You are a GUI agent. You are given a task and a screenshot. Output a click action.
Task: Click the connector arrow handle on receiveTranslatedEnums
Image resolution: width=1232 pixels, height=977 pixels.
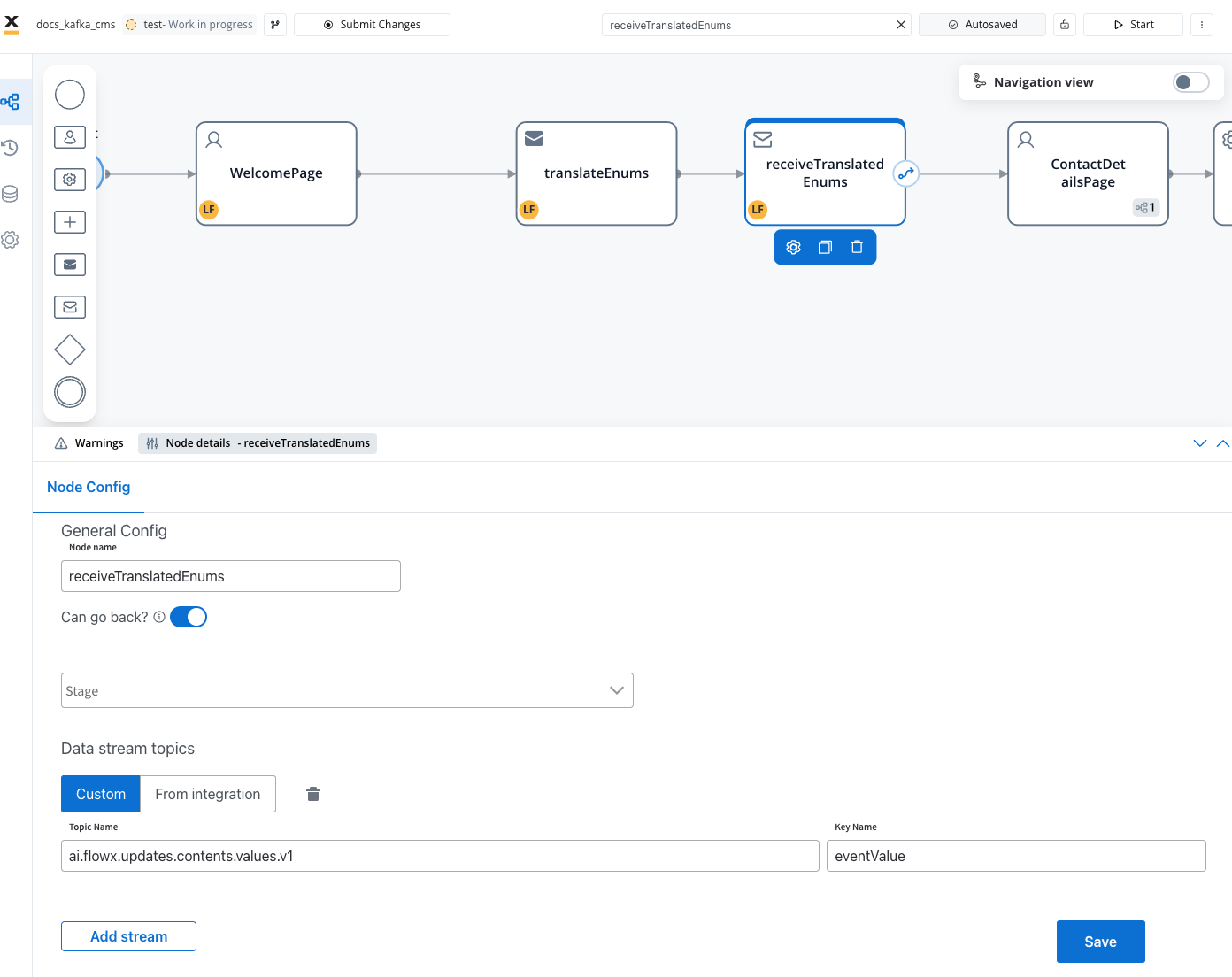[905, 173]
